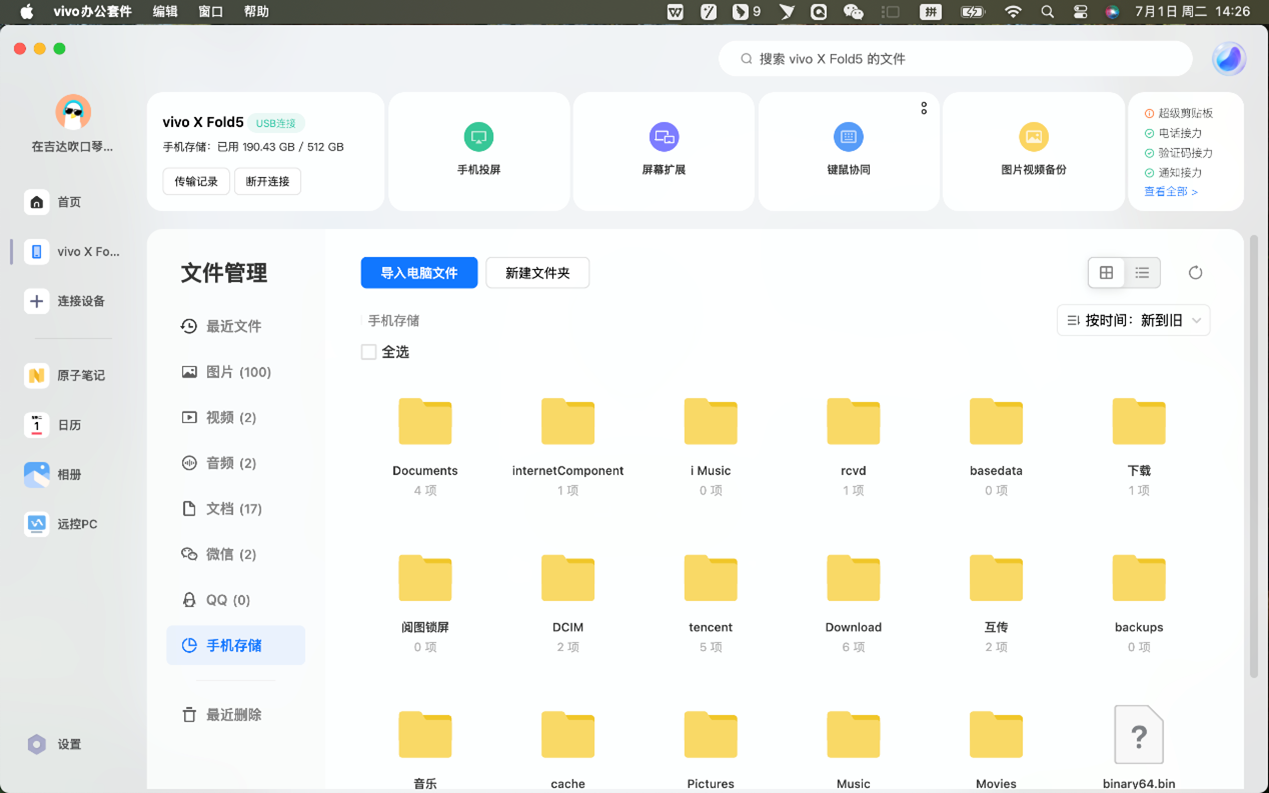Expand 查看全部 feature list

(1171, 192)
